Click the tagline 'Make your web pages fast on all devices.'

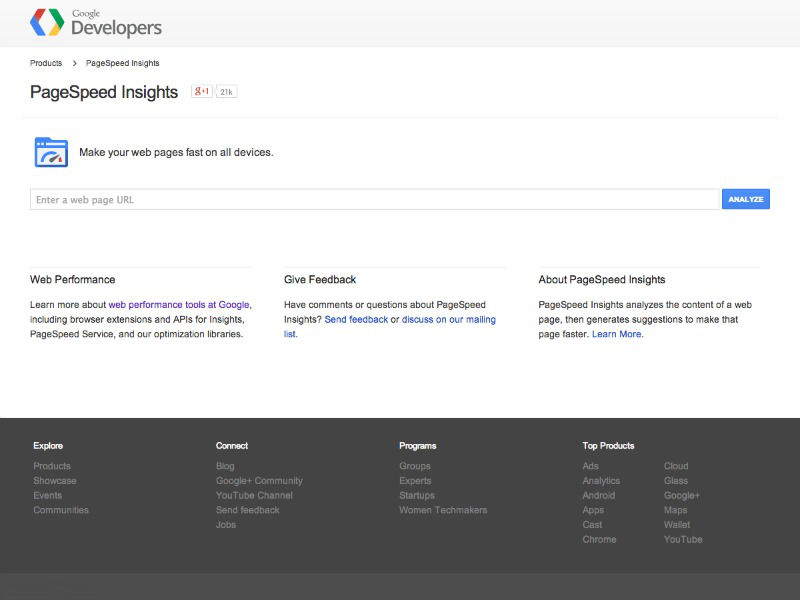176,152
